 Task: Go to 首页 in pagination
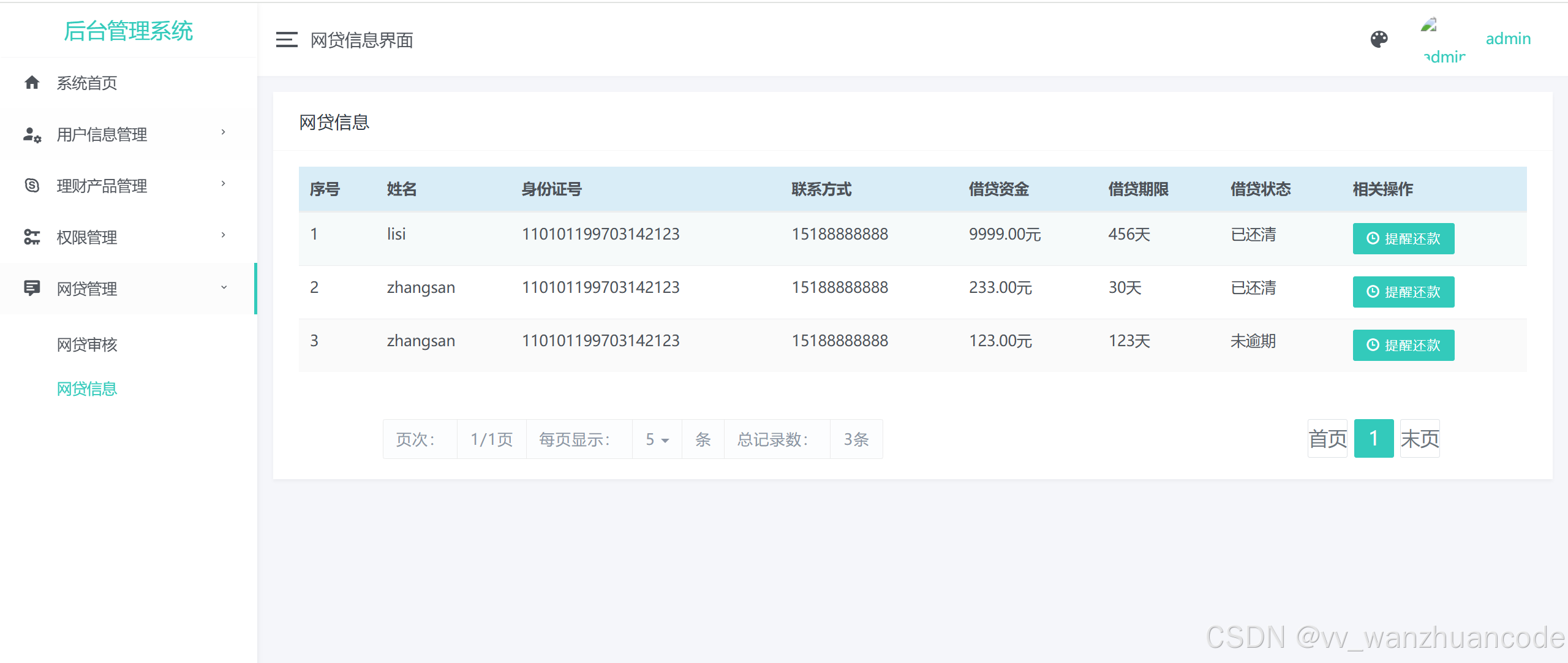click(1327, 439)
